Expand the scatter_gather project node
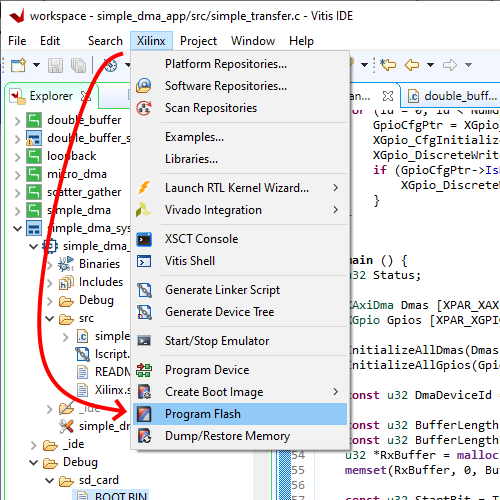 click(17, 192)
